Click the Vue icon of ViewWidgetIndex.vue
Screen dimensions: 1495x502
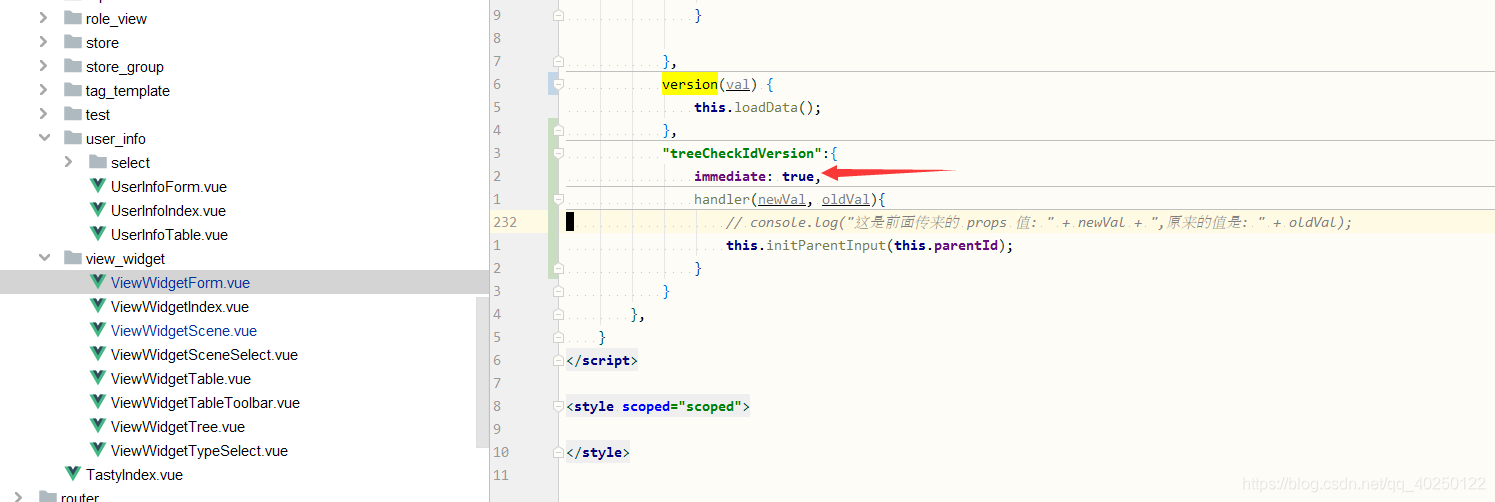[98, 306]
